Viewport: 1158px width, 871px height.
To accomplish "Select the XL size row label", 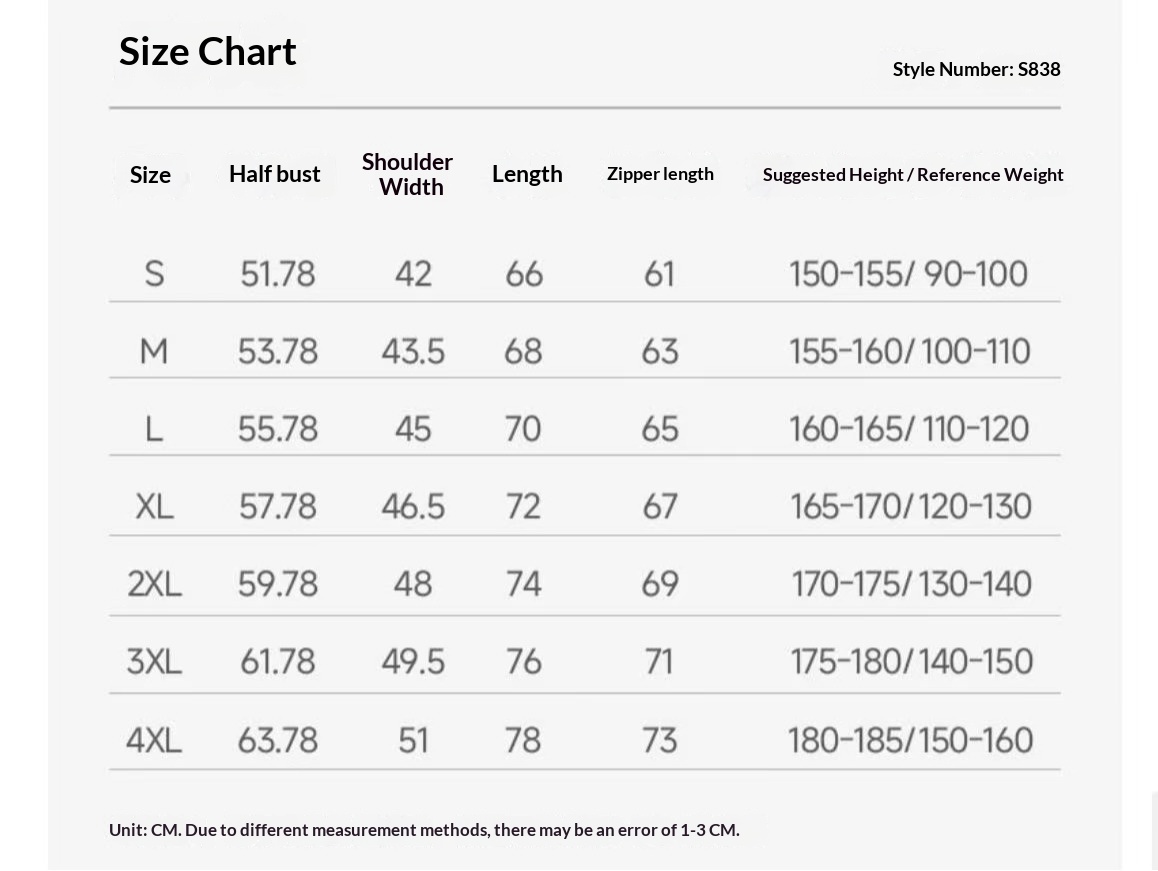I will (x=154, y=506).
